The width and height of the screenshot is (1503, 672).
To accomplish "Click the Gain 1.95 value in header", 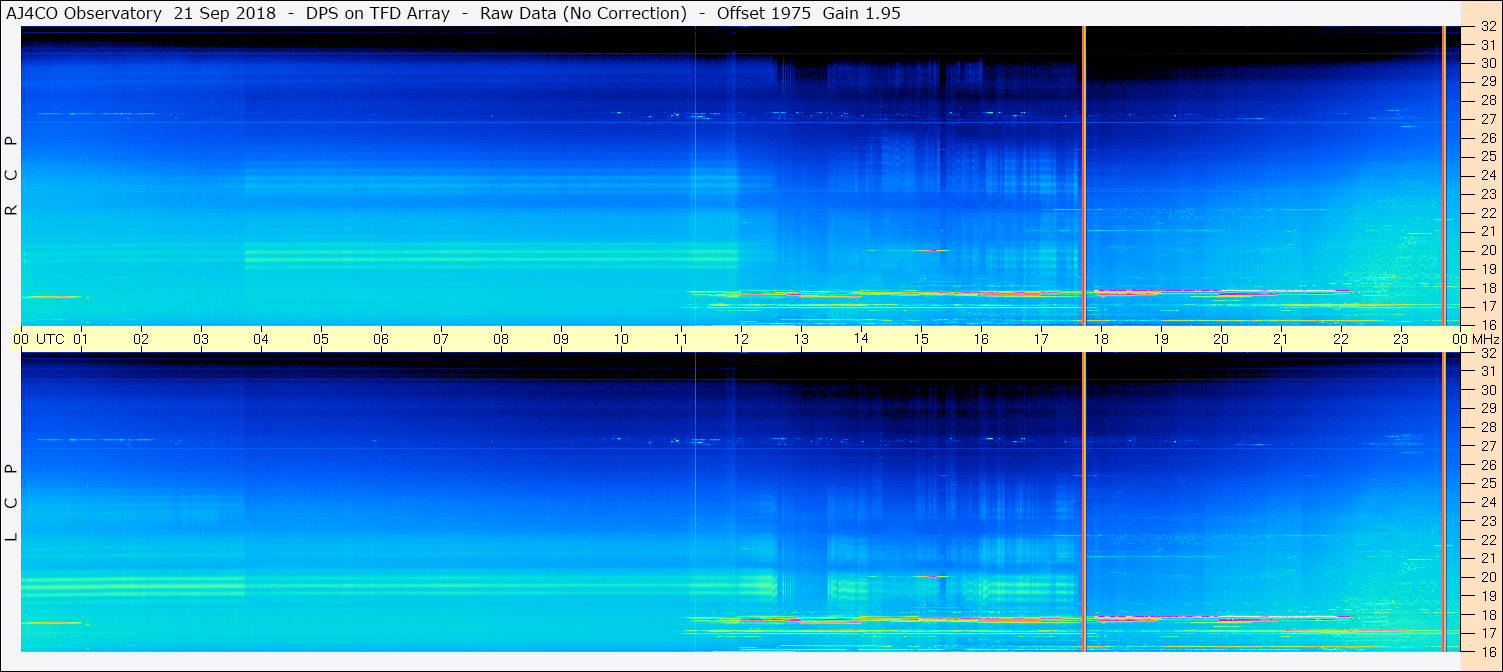I will pyautogui.click(x=862, y=13).
